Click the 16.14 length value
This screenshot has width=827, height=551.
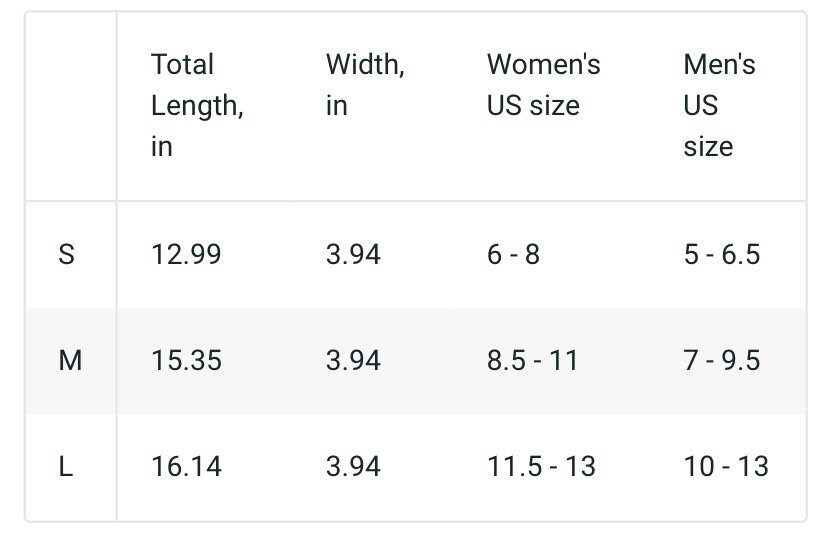pyautogui.click(x=186, y=467)
